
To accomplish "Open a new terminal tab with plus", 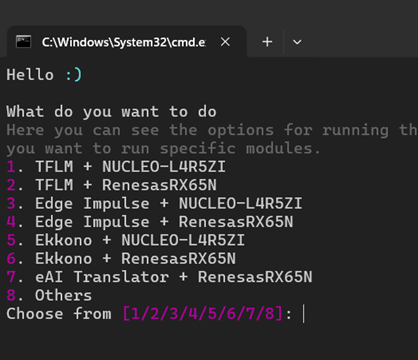I will click(267, 42).
